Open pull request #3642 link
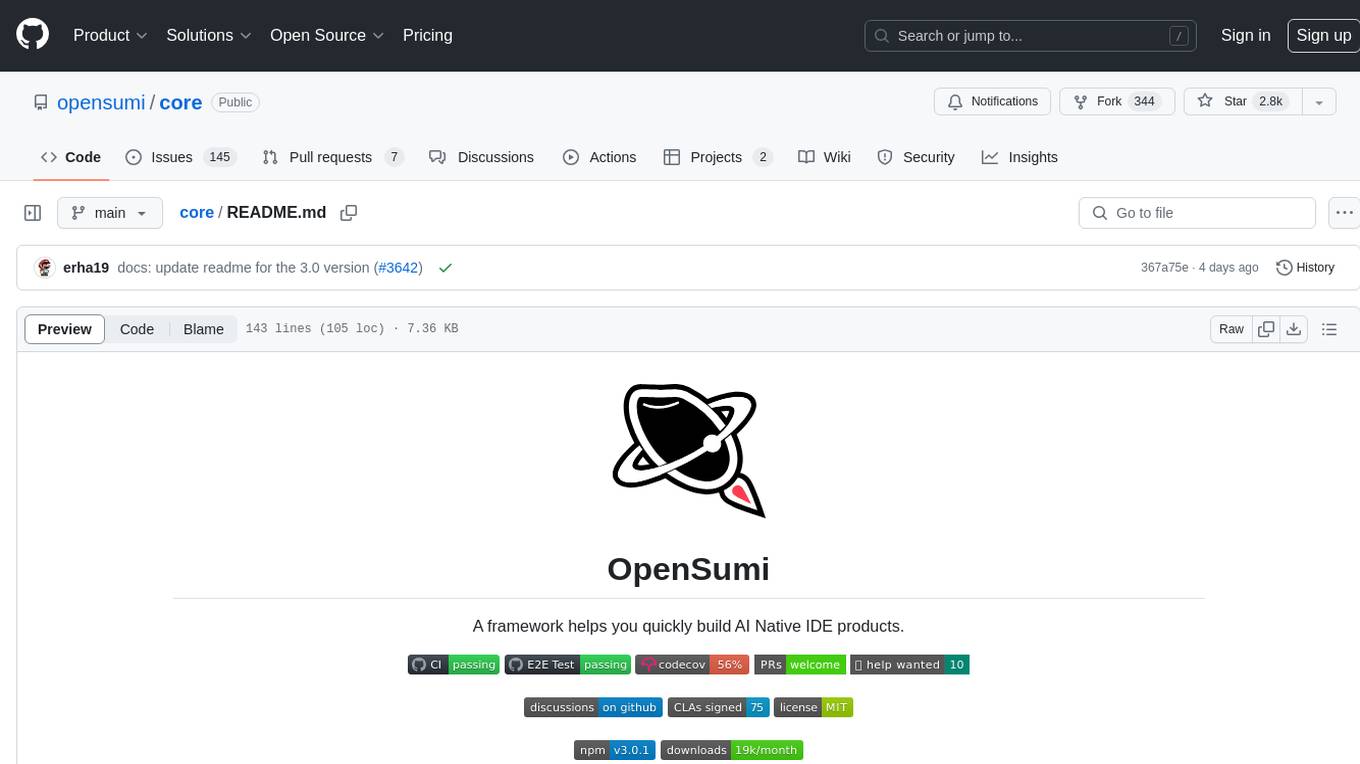 398,267
